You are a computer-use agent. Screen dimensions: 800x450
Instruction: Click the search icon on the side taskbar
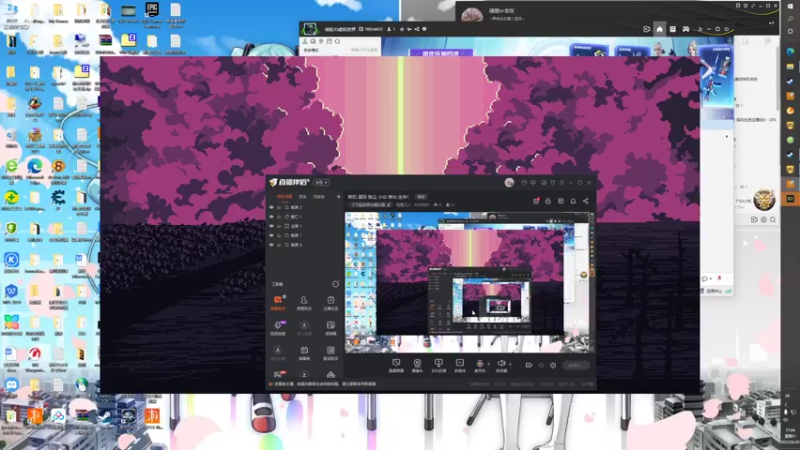point(790,19)
